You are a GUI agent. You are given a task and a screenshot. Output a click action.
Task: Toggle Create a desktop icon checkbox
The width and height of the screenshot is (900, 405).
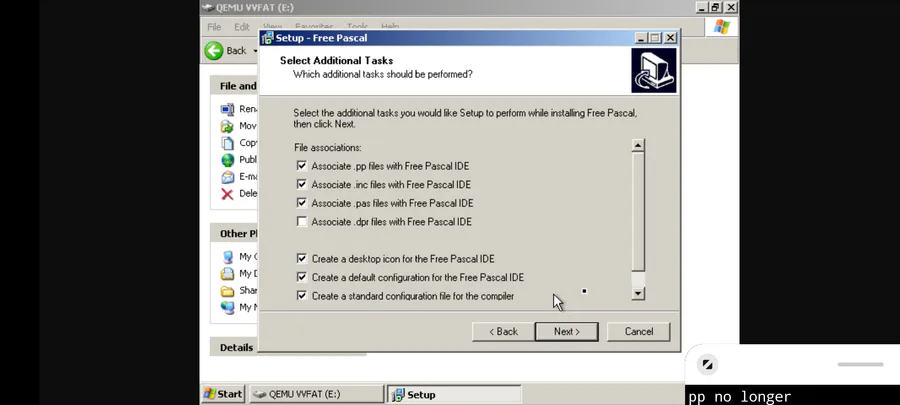click(302, 259)
